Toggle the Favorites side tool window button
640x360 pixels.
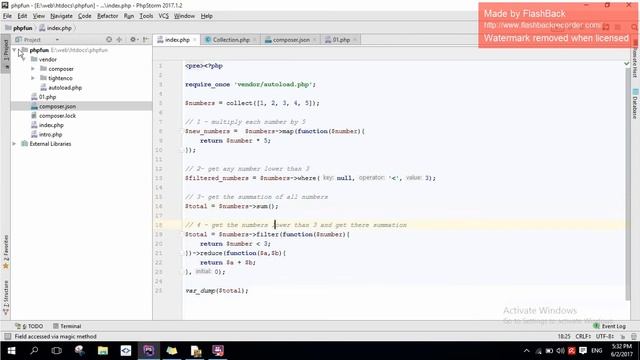coord(6,252)
